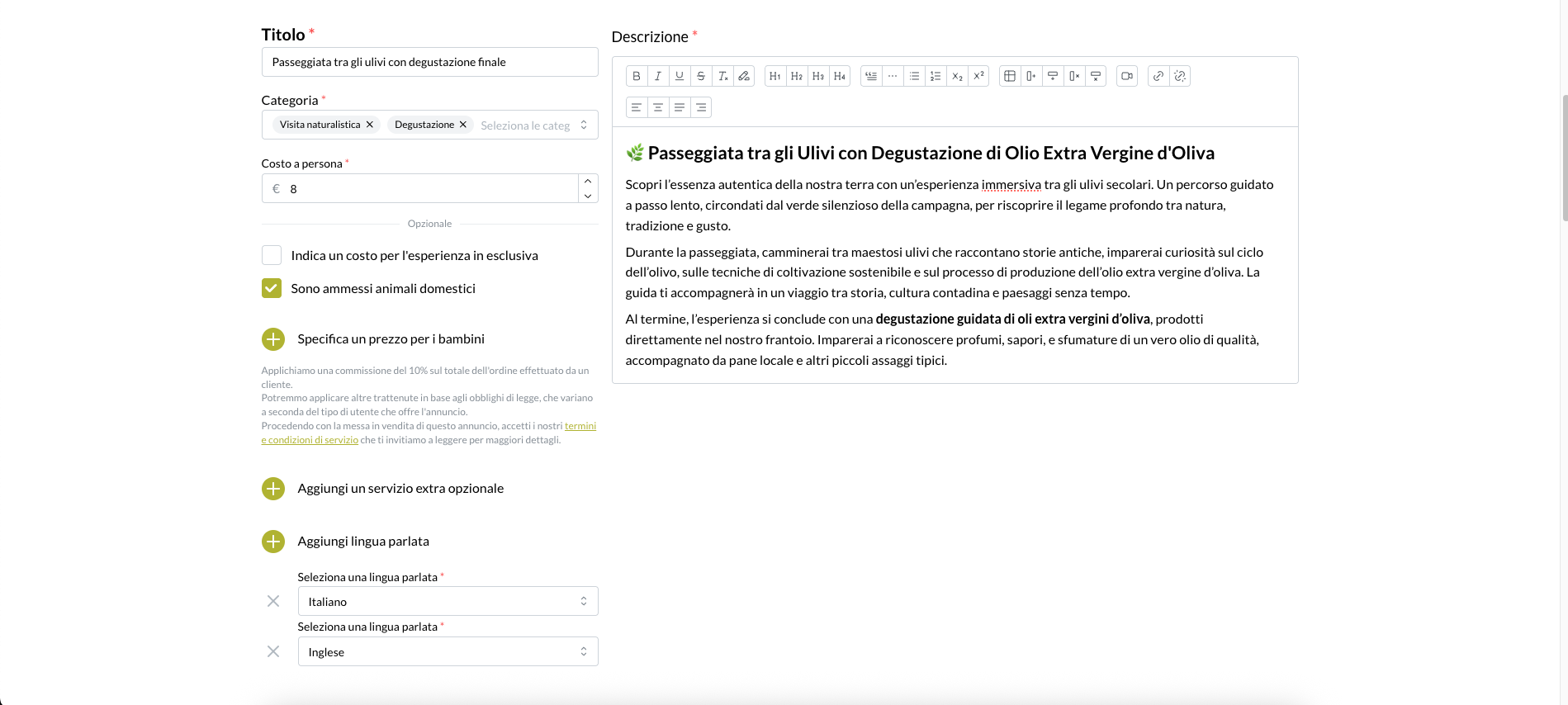Open the Categoria selection dropdown

(583, 125)
